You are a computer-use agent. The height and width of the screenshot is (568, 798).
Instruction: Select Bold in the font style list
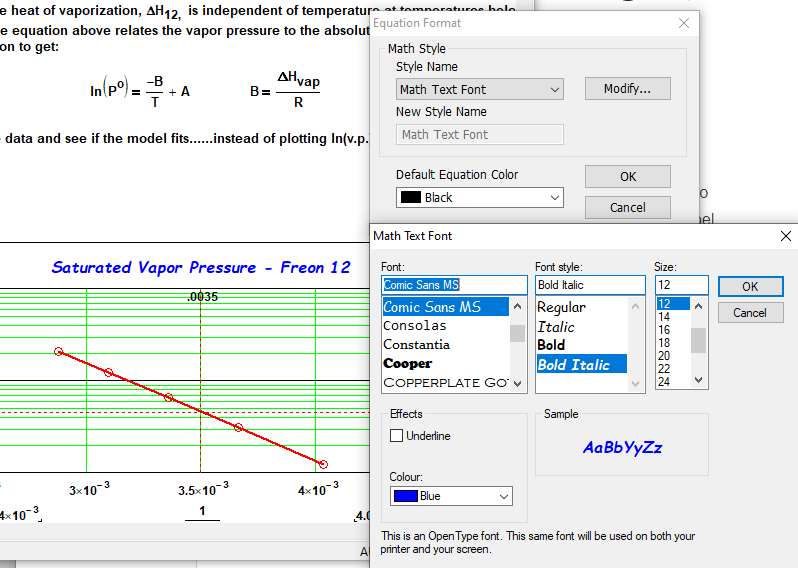click(551, 345)
